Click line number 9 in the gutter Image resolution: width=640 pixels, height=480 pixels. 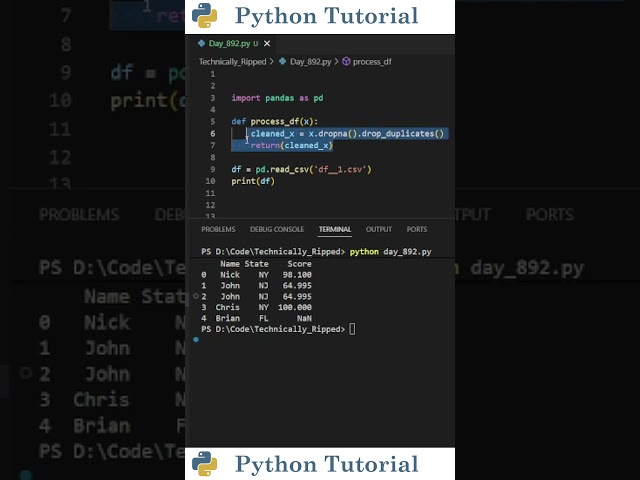coord(213,169)
